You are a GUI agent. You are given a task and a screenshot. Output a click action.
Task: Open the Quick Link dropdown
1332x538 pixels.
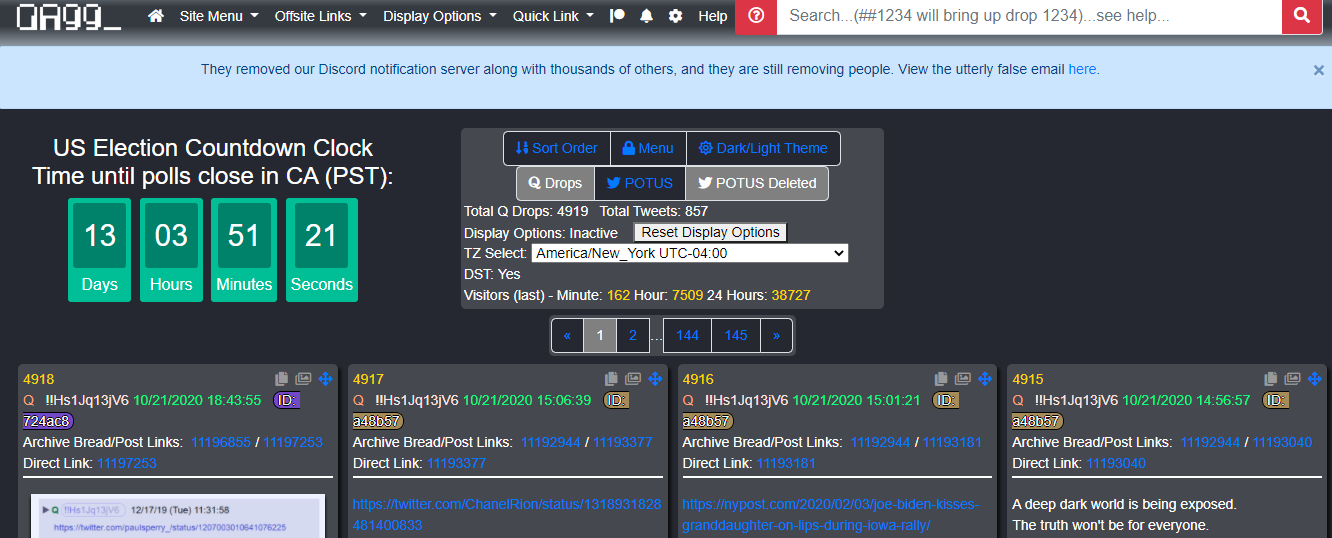553,16
